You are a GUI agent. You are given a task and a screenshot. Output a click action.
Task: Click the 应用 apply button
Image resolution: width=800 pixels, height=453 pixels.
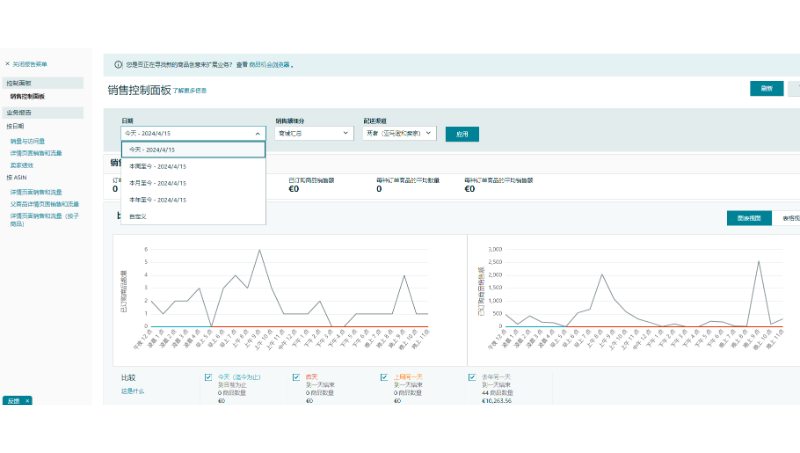pos(462,134)
